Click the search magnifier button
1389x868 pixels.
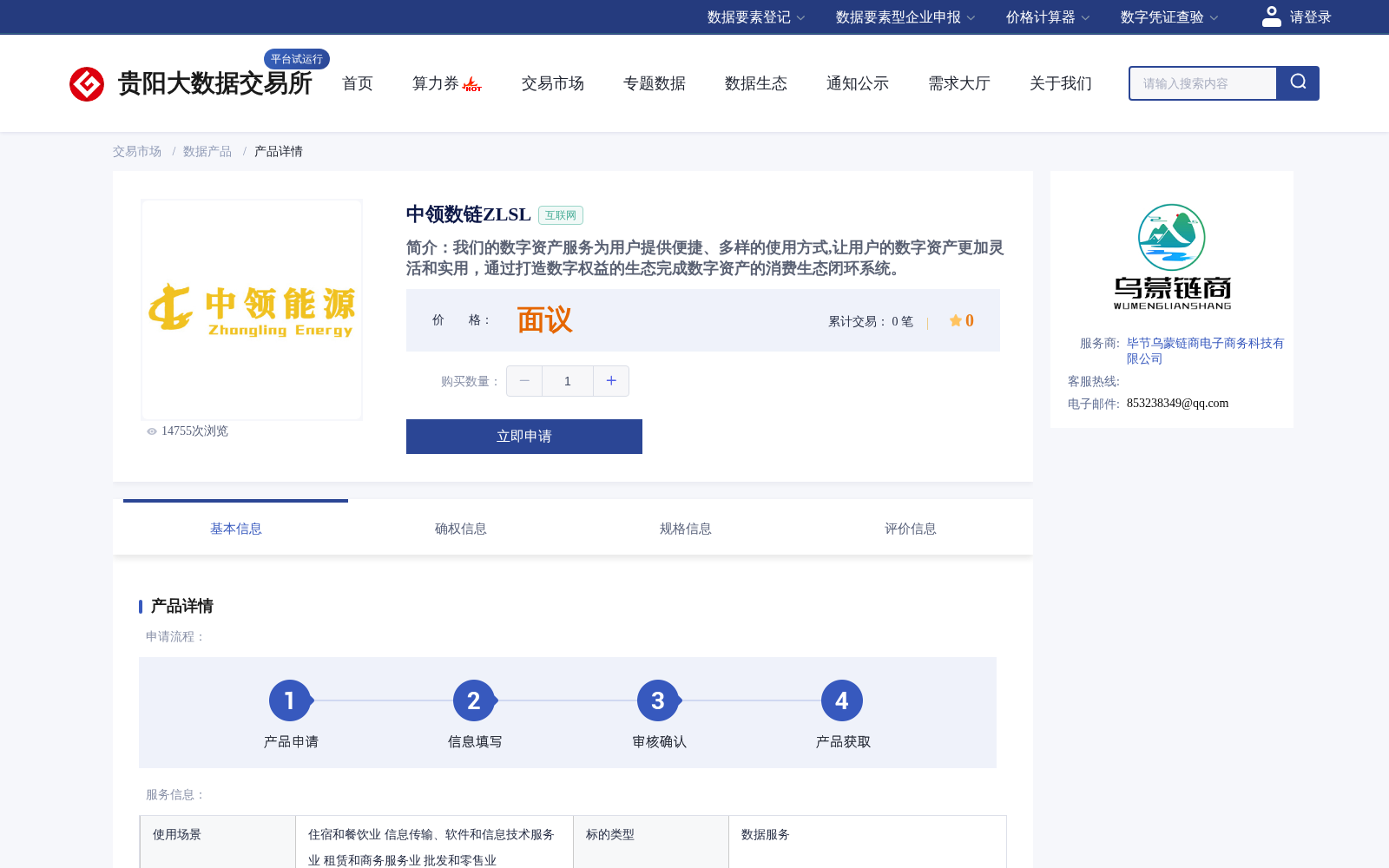pyautogui.click(x=1298, y=83)
